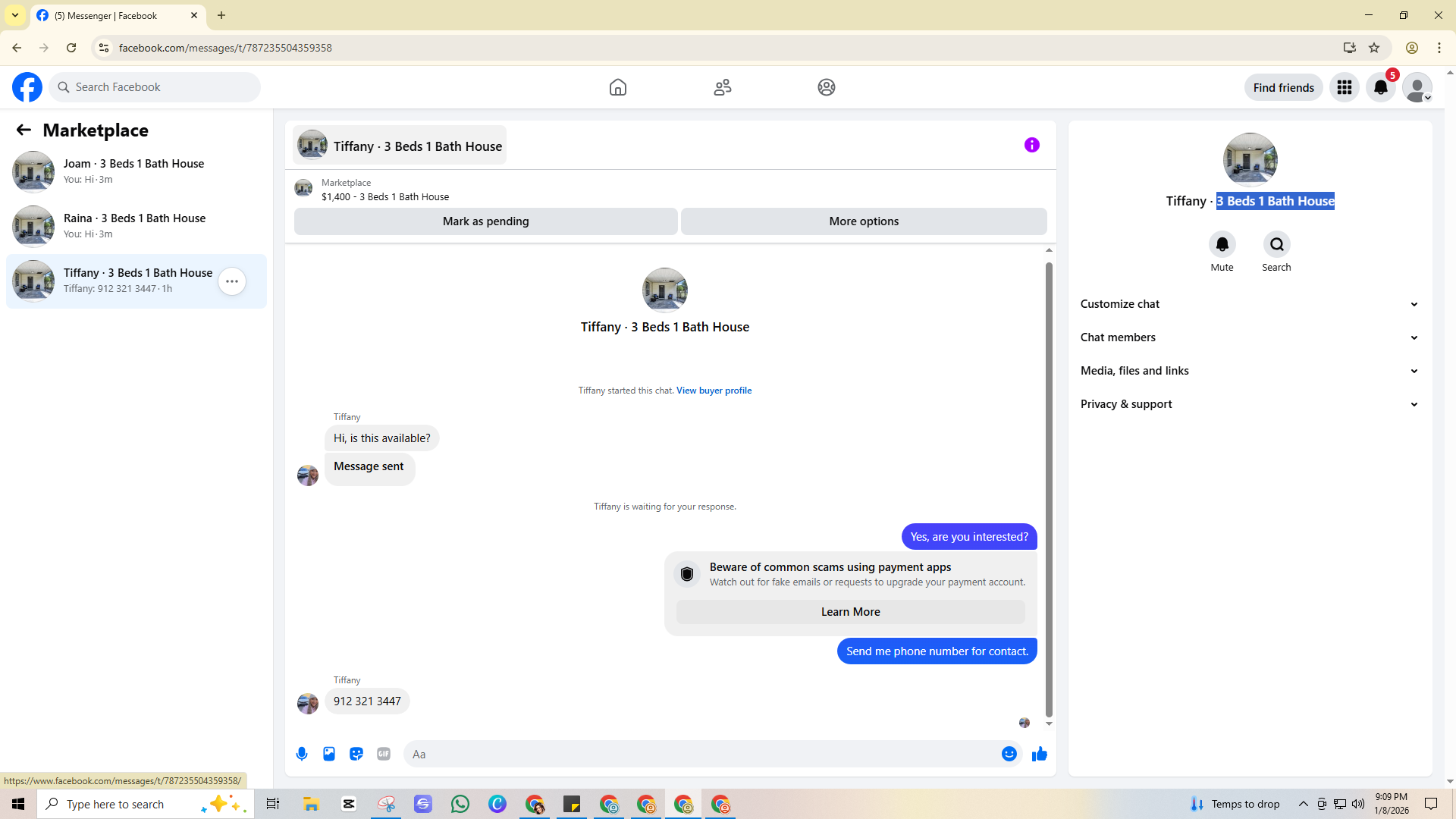The width and height of the screenshot is (1456, 819).
Task: Click the purple conversation info icon
Action: (x=1032, y=145)
